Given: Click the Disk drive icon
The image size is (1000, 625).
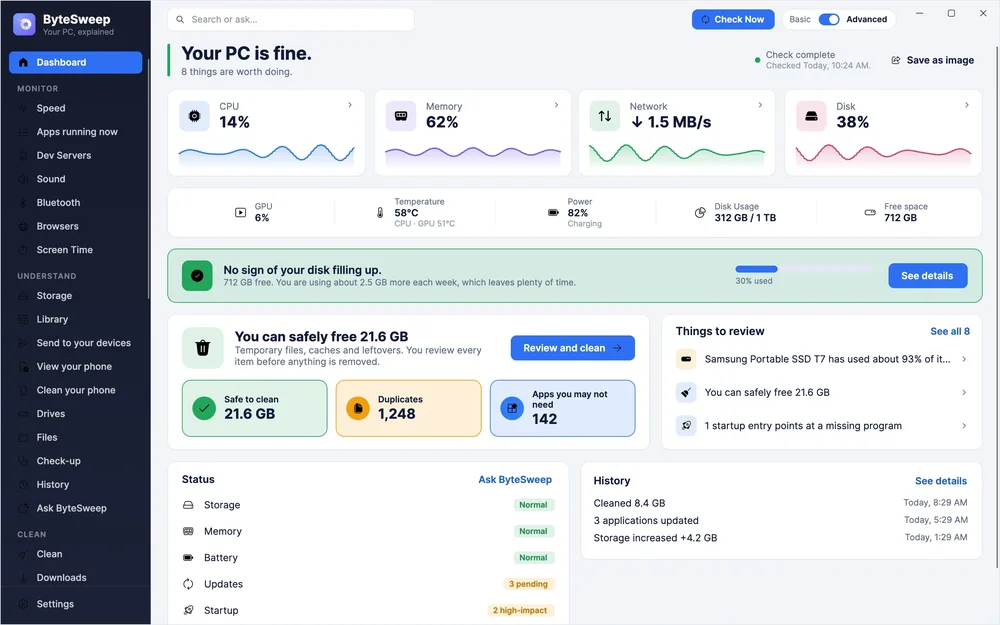Looking at the screenshot, I should [811, 116].
